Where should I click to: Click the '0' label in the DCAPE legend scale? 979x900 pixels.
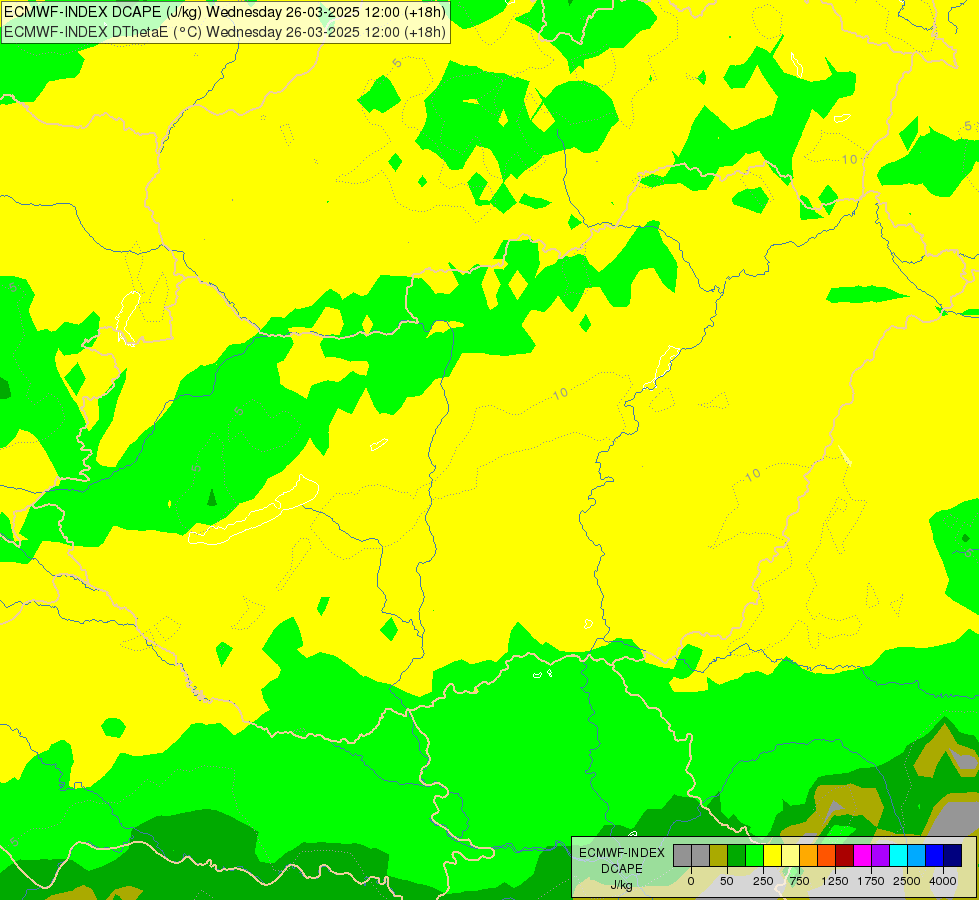tap(691, 881)
